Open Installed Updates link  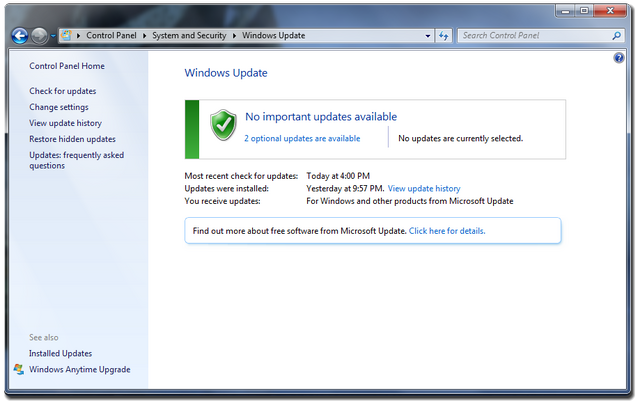pos(60,354)
